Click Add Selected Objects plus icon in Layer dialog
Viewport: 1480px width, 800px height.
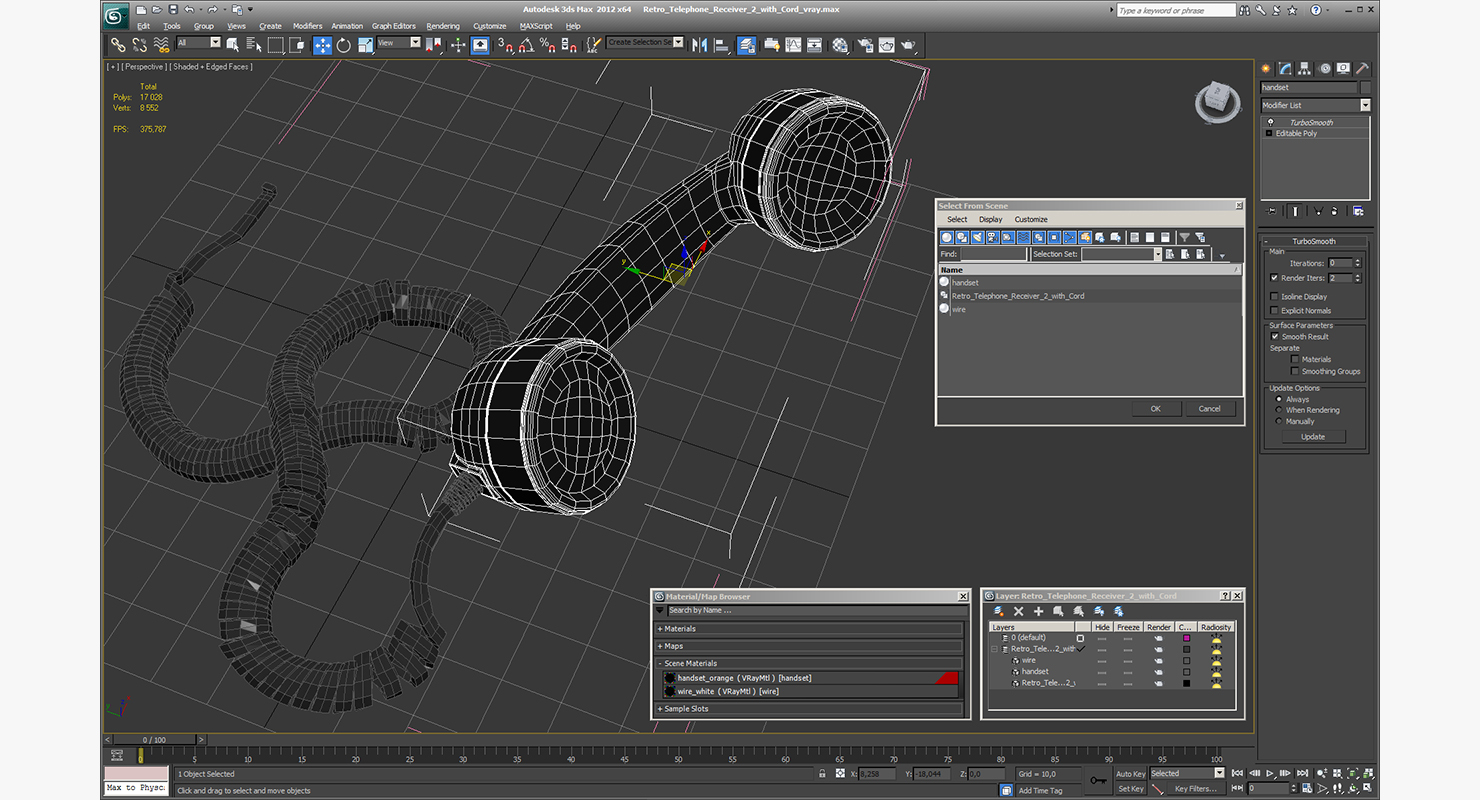click(x=1038, y=611)
